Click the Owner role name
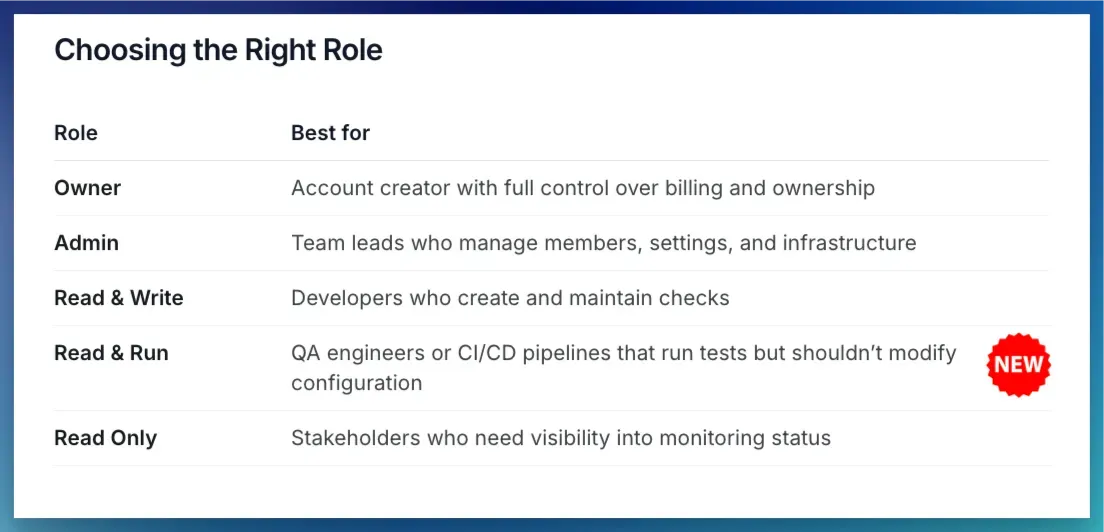The width and height of the screenshot is (1104, 532). click(87, 188)
